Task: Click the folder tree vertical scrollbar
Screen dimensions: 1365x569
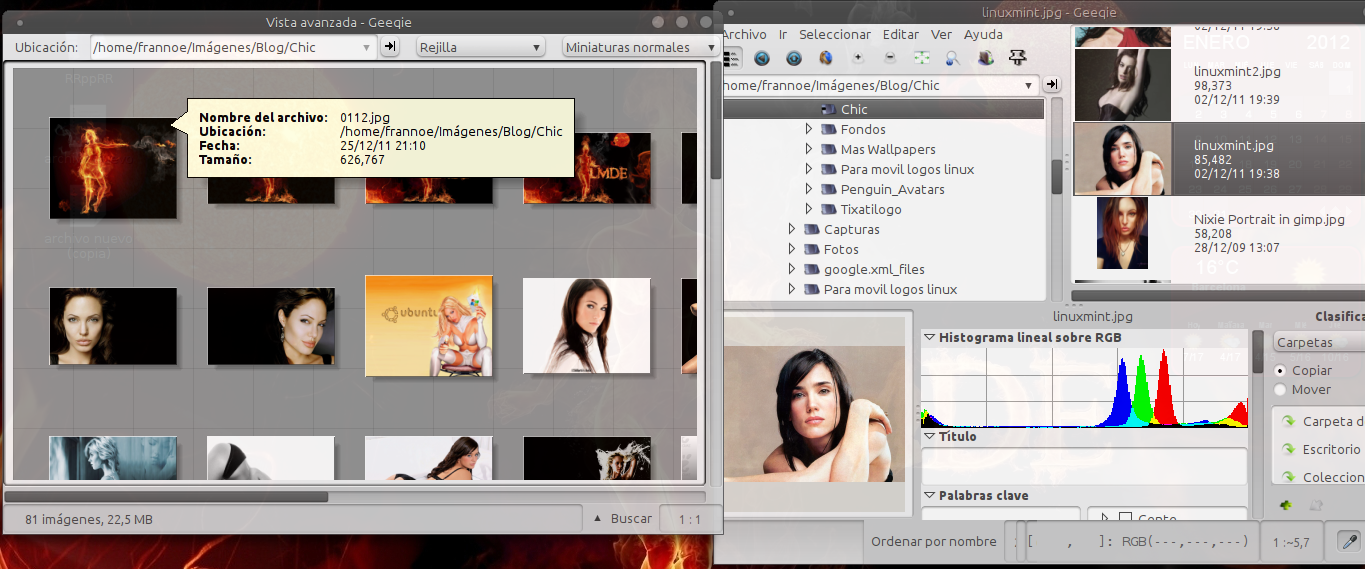Action: (x=1056, y=175)
